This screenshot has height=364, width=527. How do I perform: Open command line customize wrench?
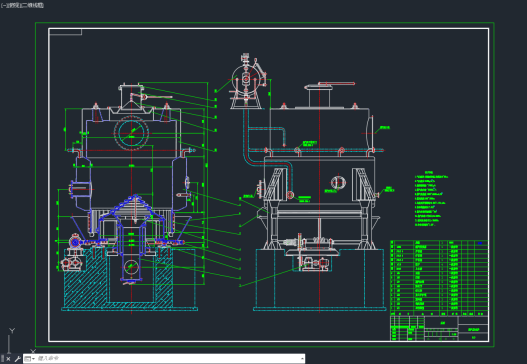click(17, 359)
